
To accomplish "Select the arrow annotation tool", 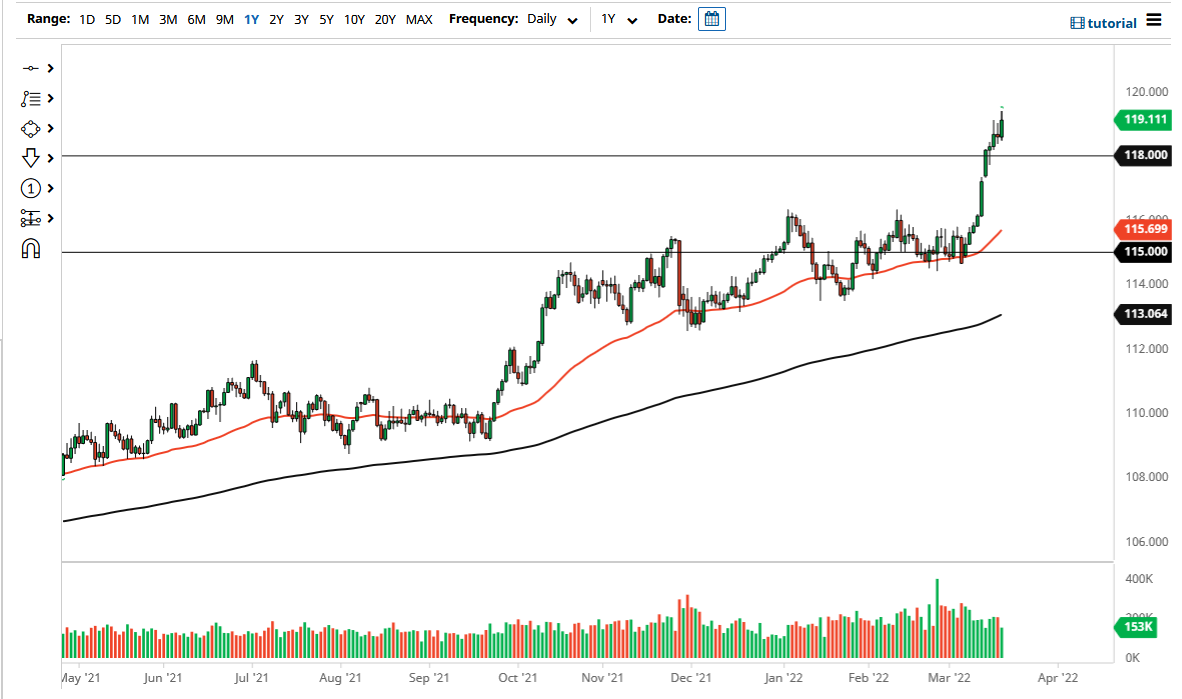I will (31, 158).
